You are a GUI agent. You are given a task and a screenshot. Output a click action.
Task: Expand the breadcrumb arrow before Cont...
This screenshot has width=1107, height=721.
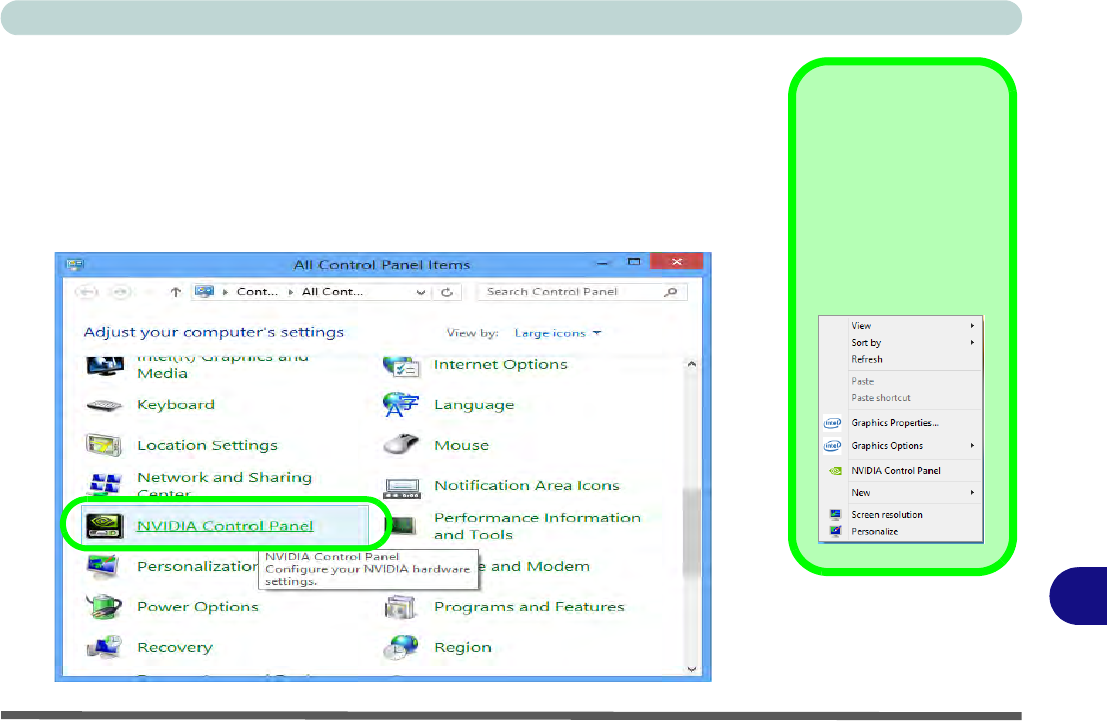click(225, 292)
